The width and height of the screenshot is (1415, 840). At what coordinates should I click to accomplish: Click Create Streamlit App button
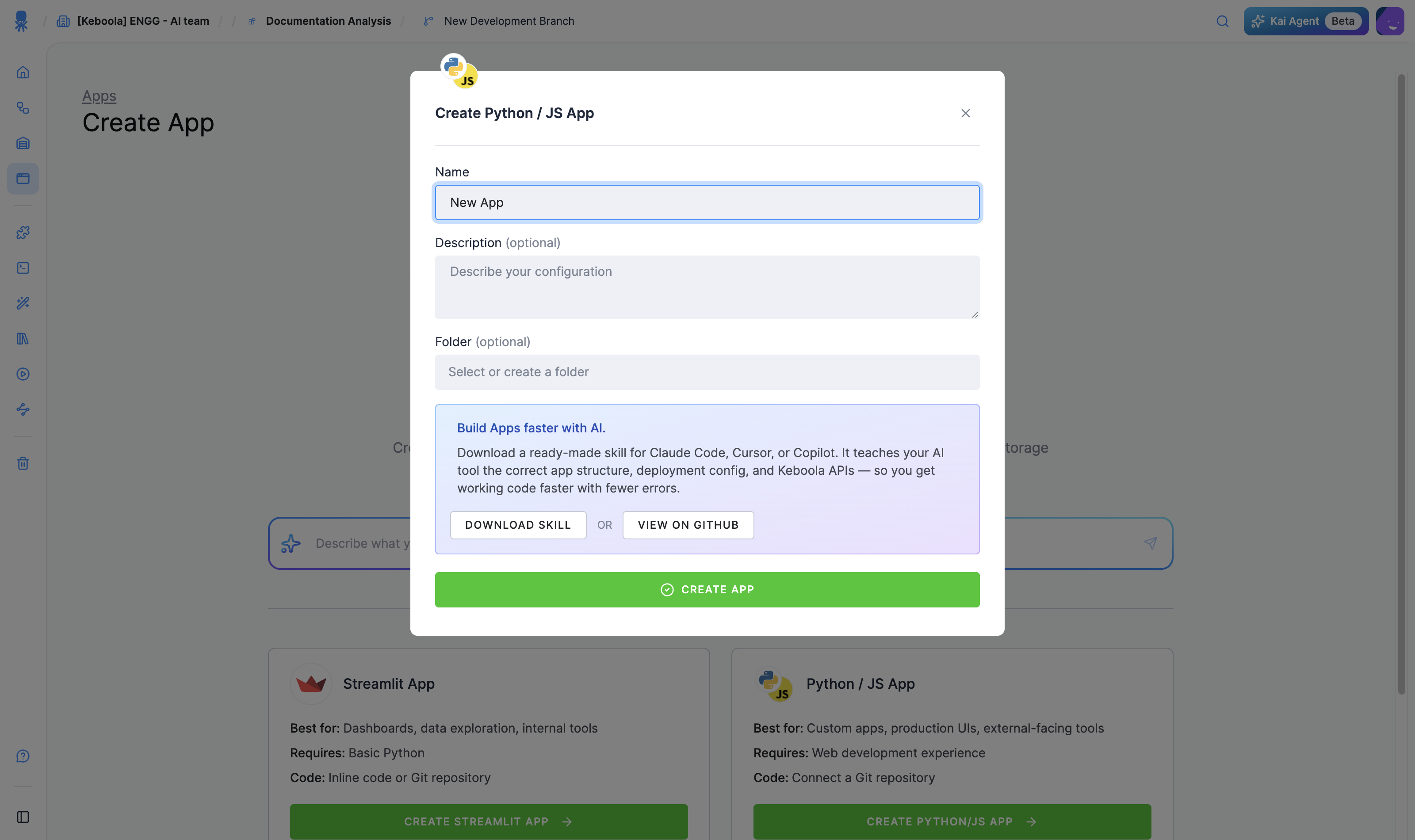click(x=489, y=821)
